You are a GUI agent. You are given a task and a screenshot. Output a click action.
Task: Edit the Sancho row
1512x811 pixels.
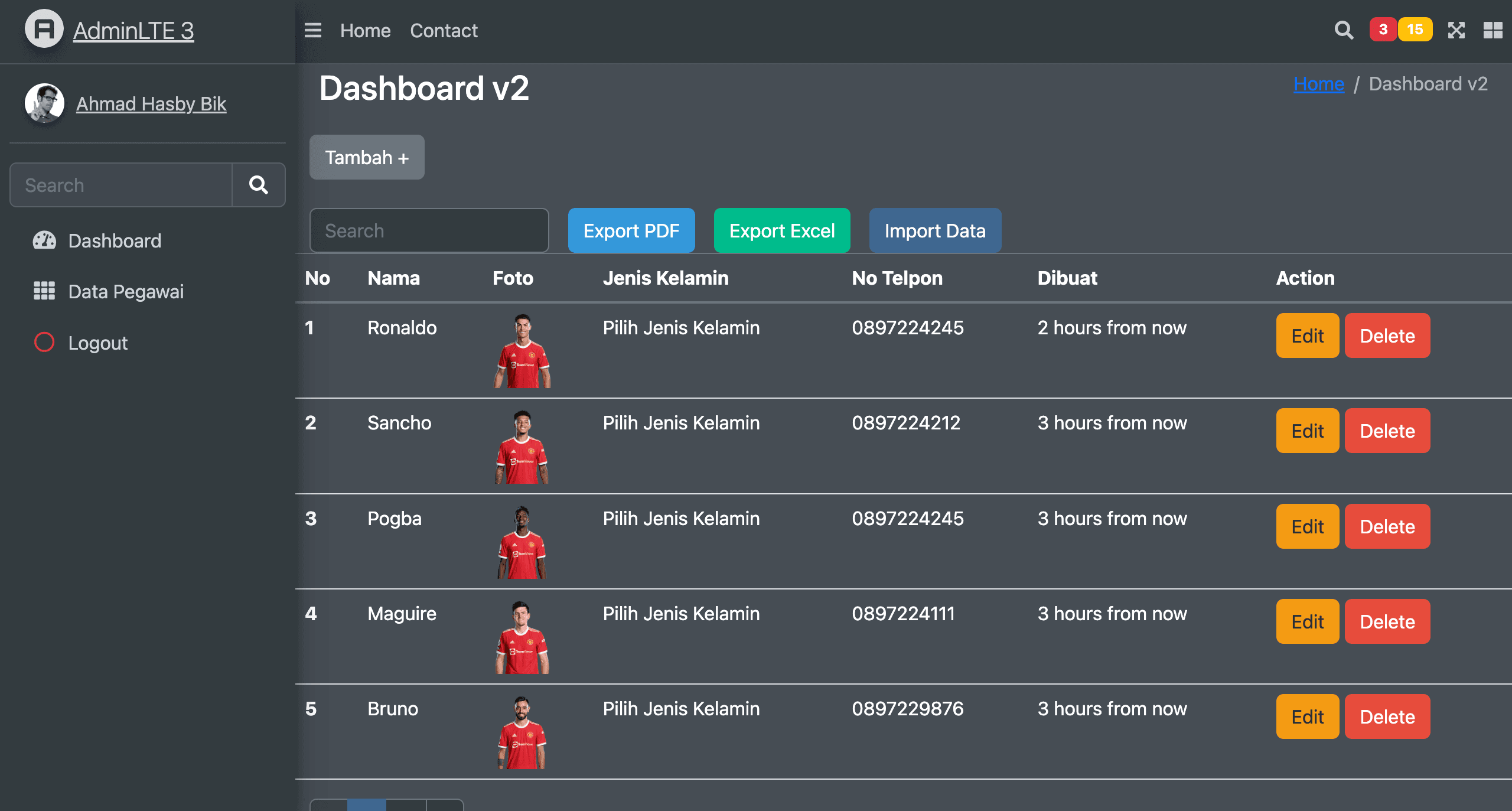click(x=1308, y=431)
